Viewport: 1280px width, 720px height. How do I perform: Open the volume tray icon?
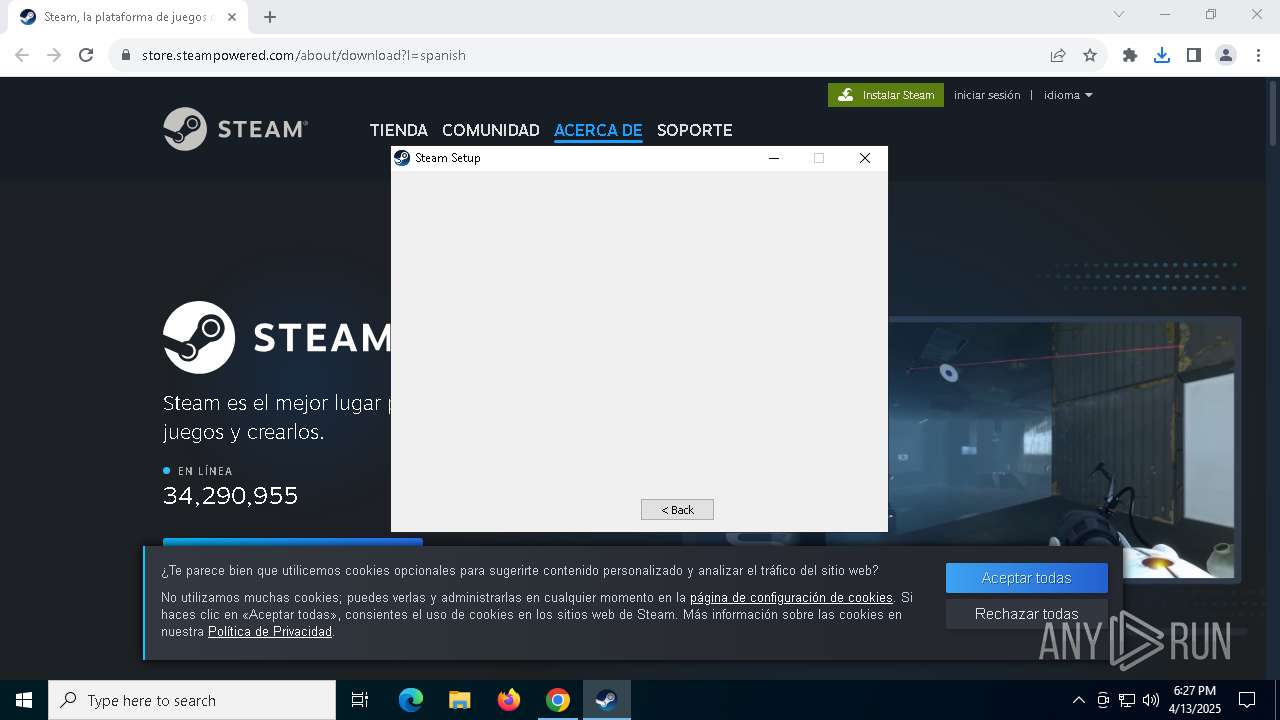pos(1150,700)
